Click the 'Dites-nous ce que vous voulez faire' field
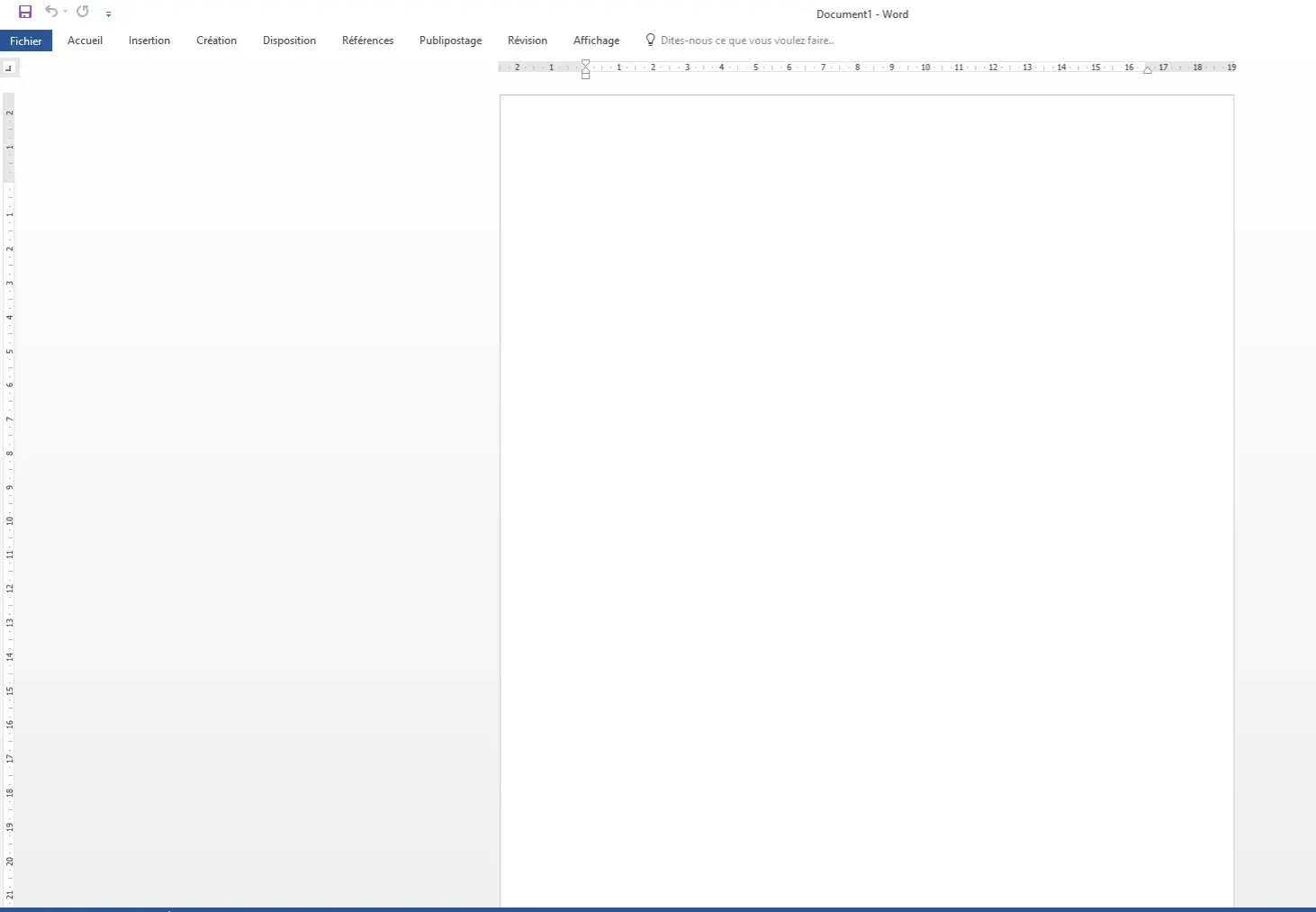The image size is (1316, 912). [747, 41]
